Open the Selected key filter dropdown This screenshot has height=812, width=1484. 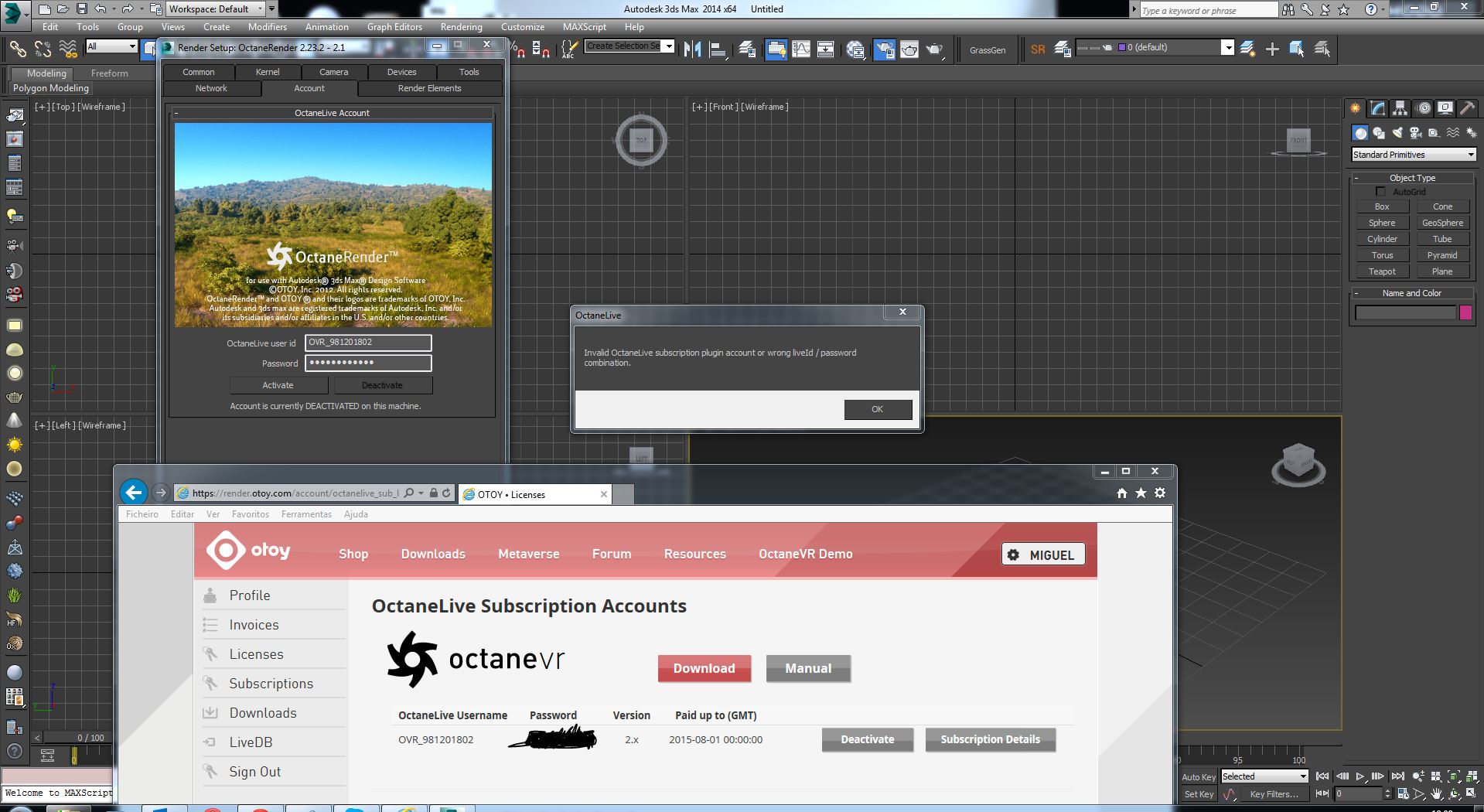tap(1264, 776)
